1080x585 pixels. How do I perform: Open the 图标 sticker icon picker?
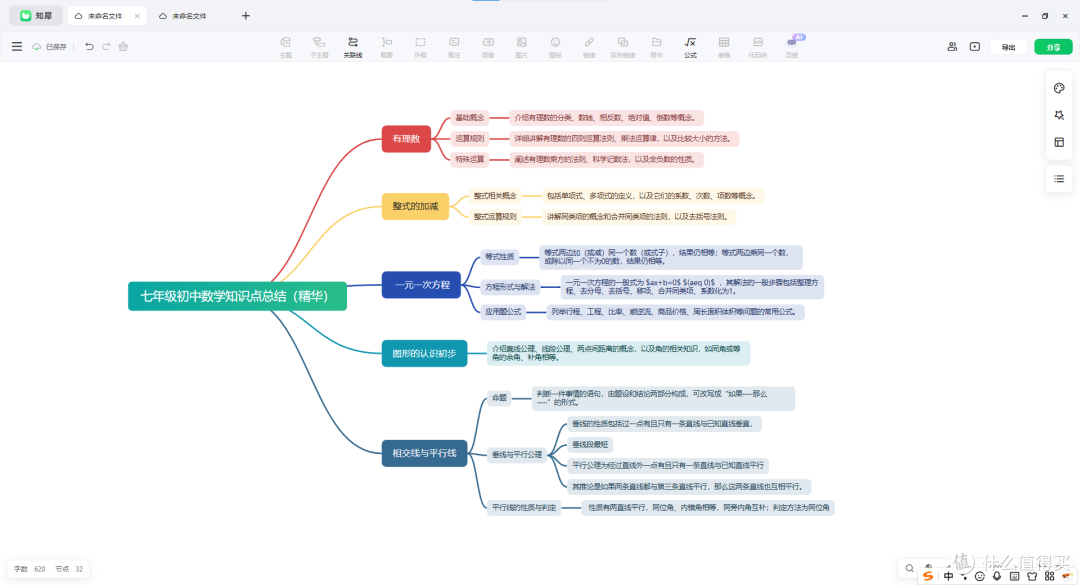[555, 47]
